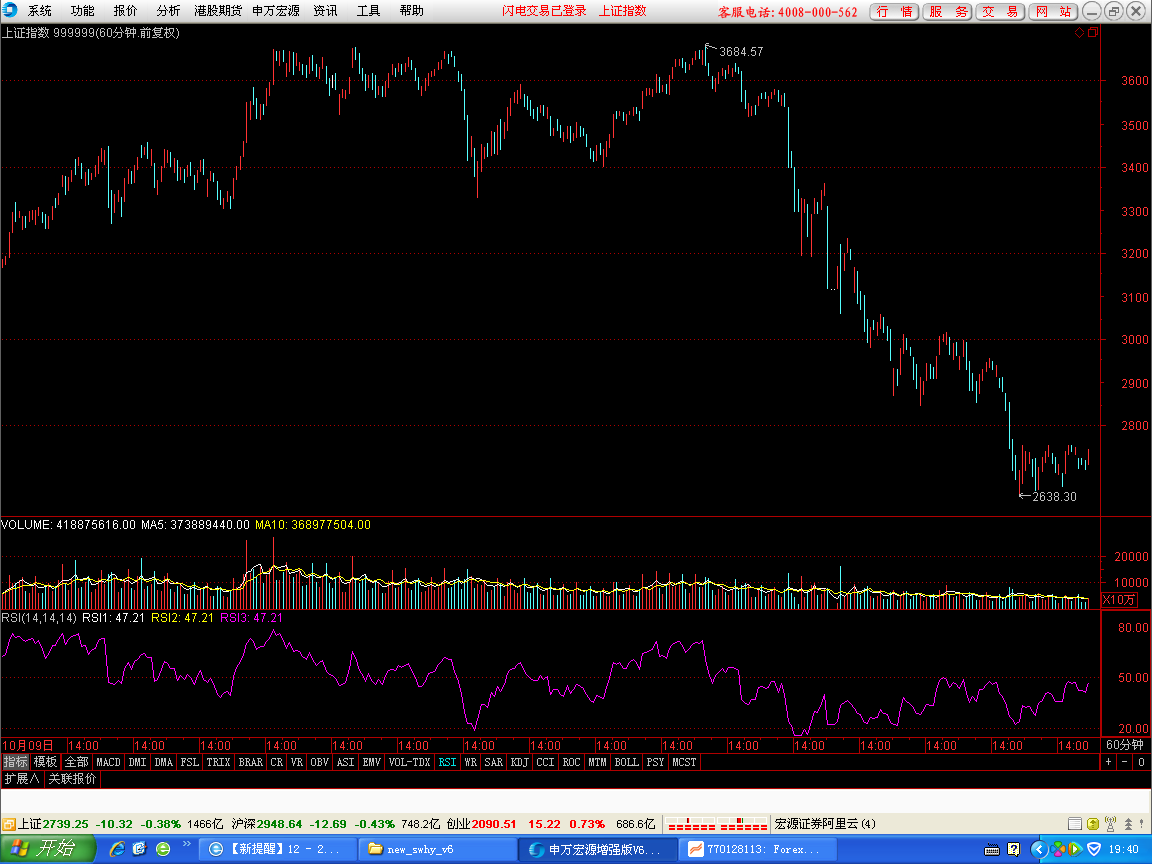Open the 报价 menu

125,10
